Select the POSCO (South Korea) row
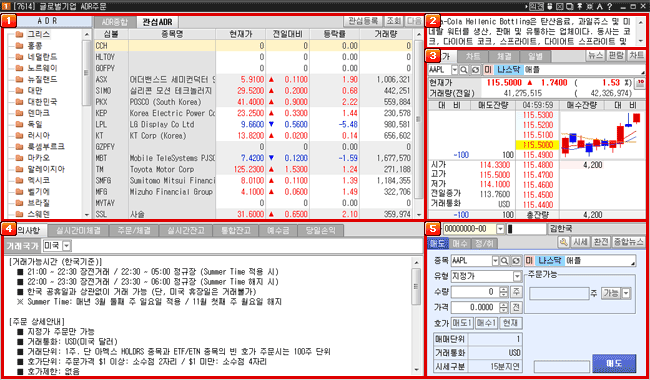The width and height of the screenshot is (650, 380). pos(253,102)
